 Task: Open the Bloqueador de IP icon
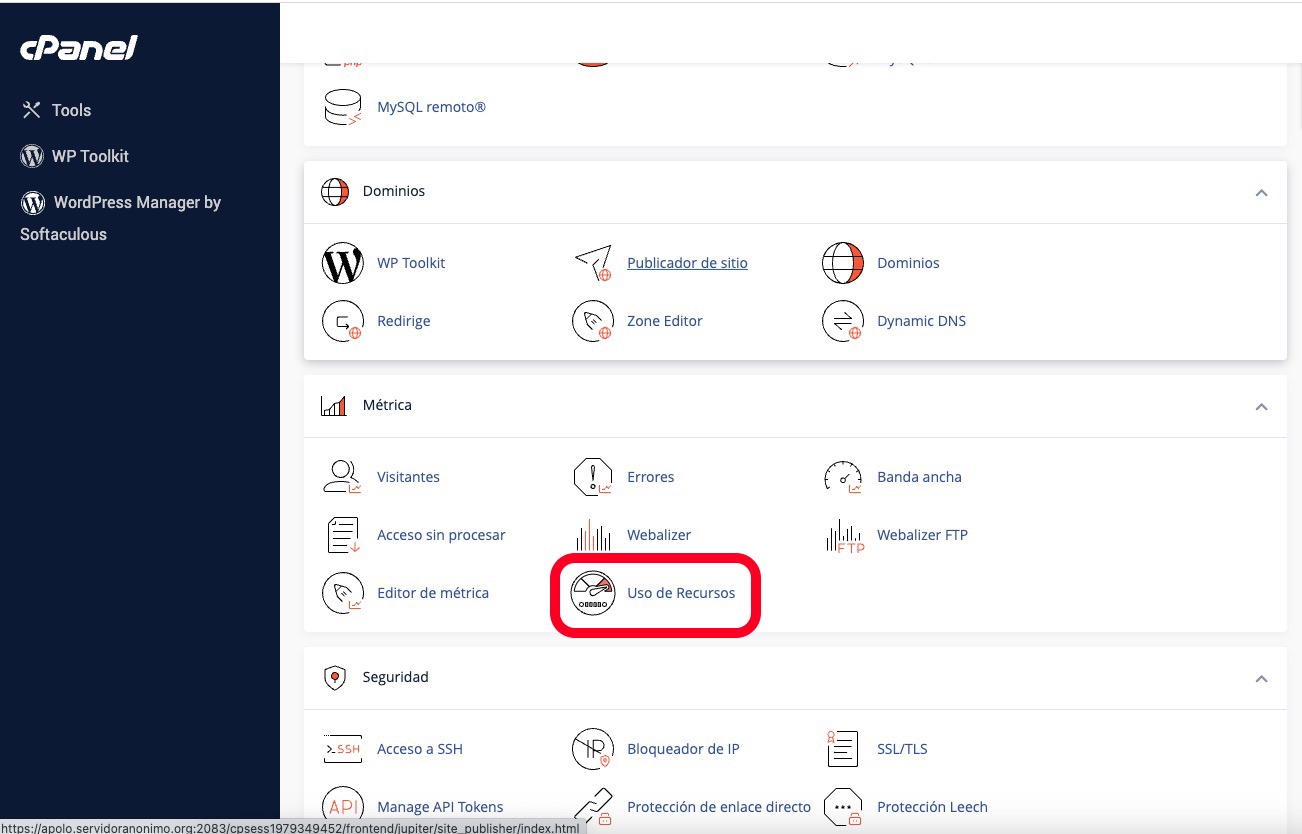point(592,749)
